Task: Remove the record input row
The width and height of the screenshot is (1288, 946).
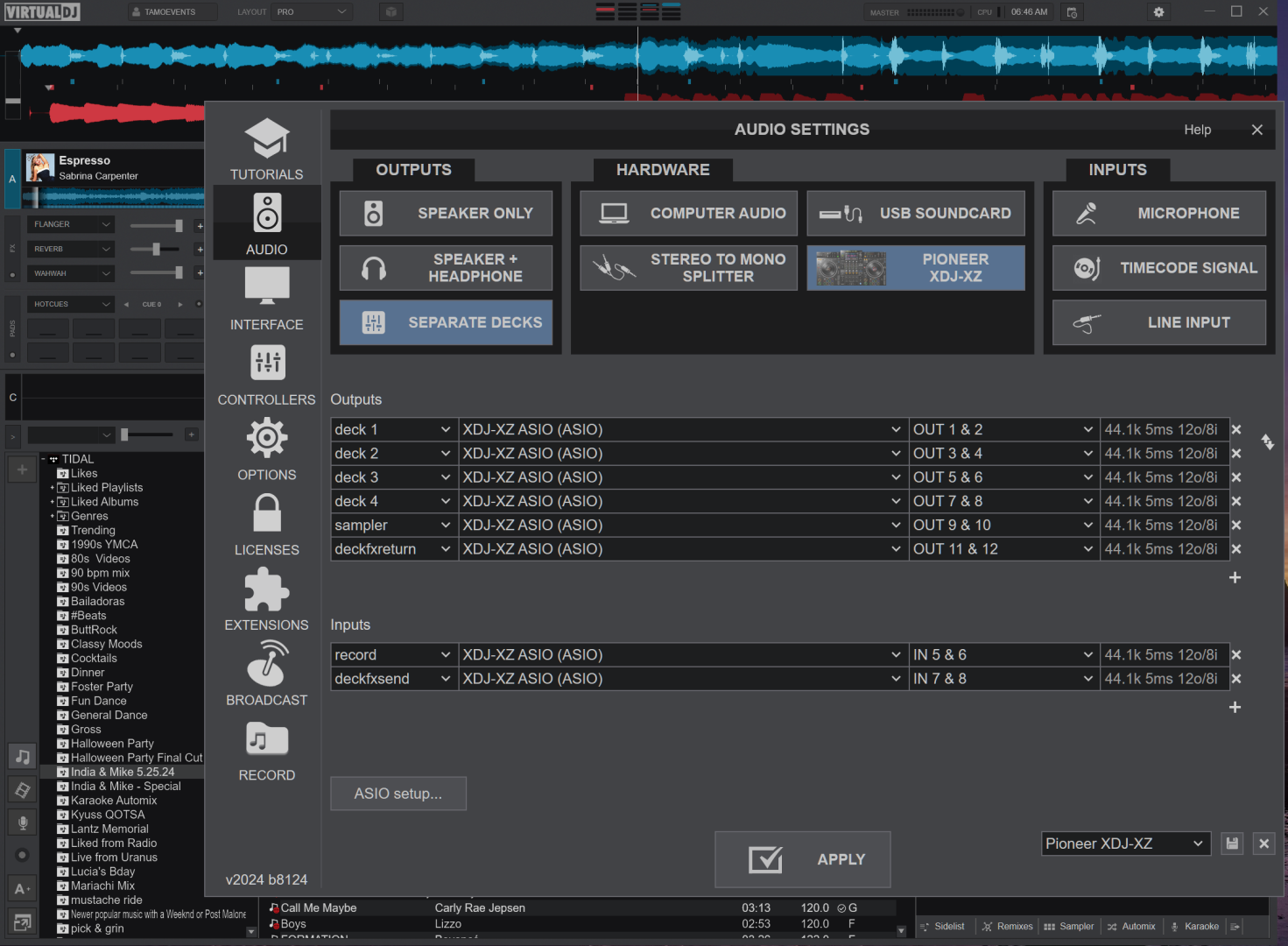Action: point(1236,655)
